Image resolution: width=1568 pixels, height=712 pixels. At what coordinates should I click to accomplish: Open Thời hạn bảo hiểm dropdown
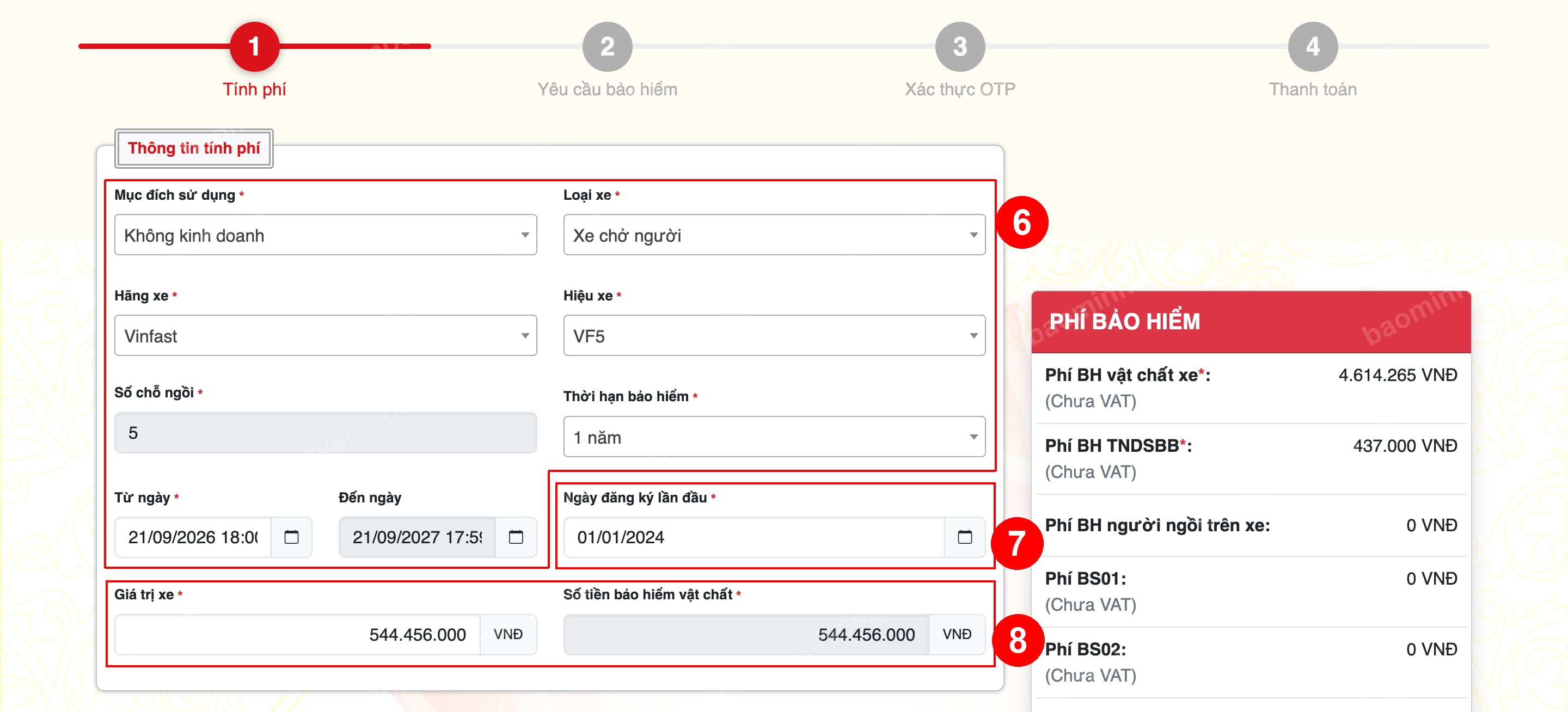click(x=774, y=437)
